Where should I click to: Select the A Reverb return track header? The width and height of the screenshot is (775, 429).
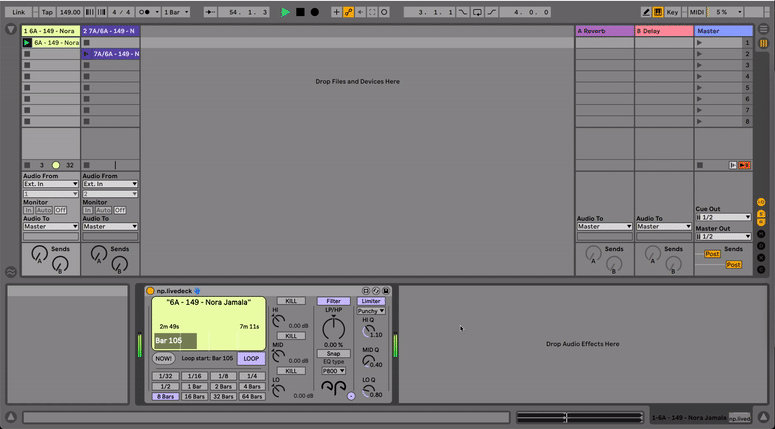point(604,31)
